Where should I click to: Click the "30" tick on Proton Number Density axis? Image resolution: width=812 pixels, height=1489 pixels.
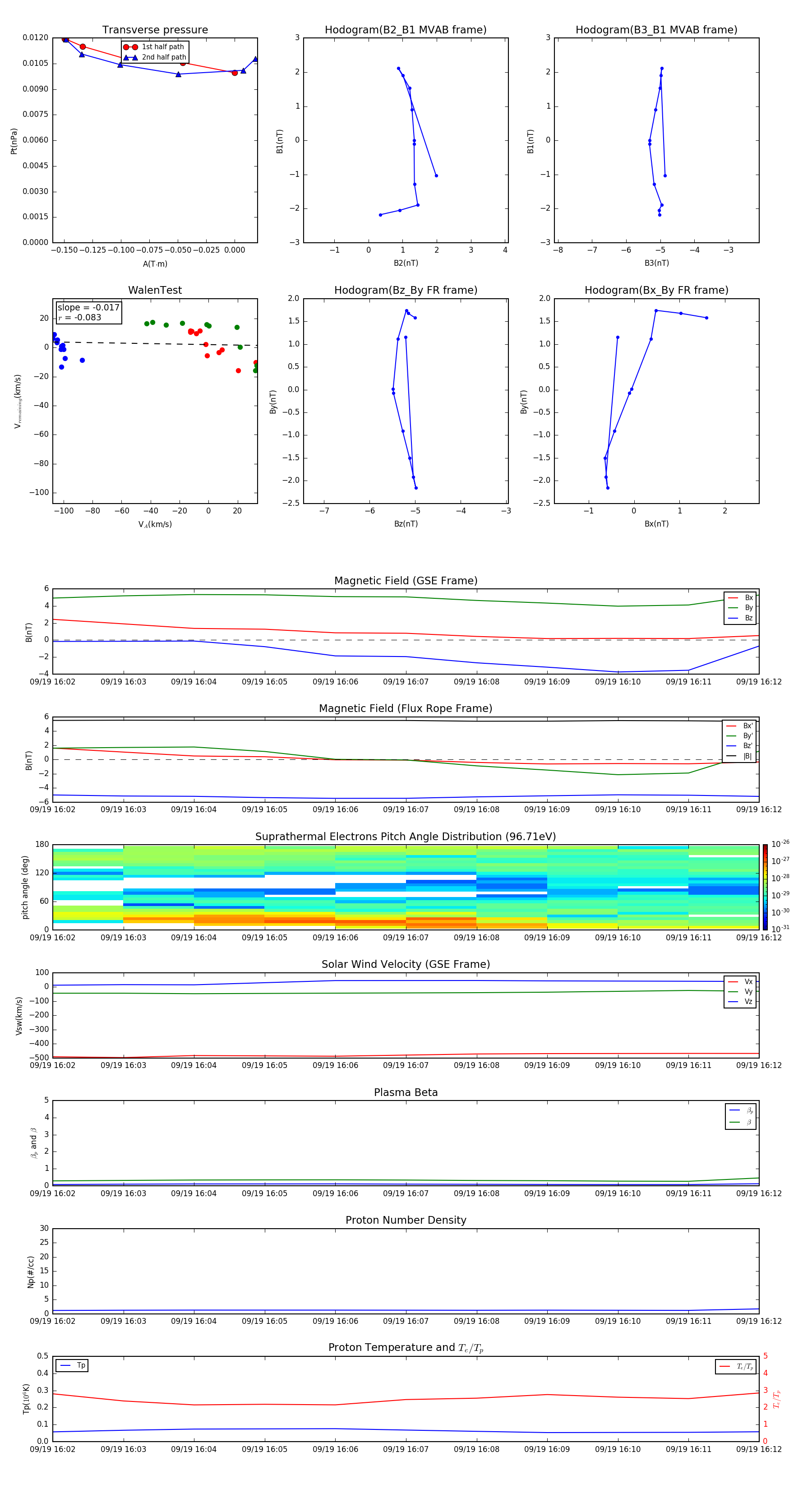pos(44,1228)
